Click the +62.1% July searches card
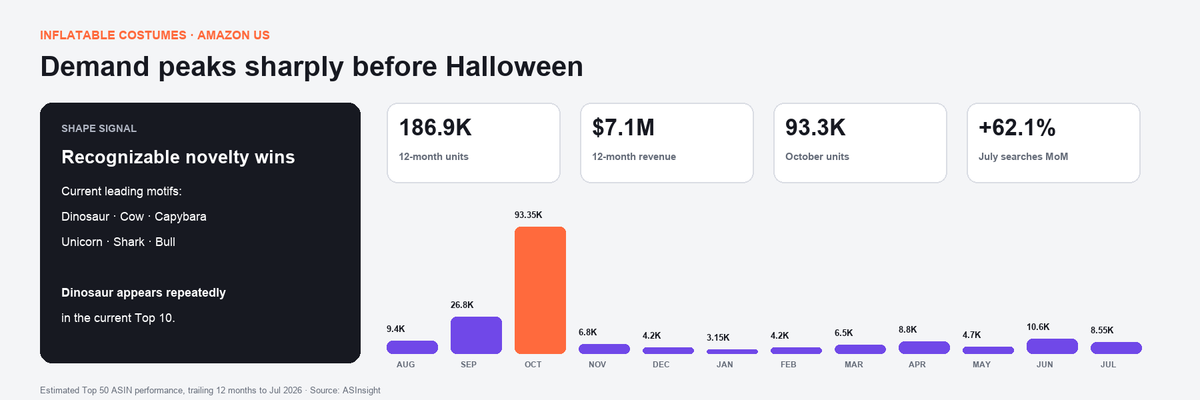The height and width of the screenshot is (400, 1200). click(1053, 143)
